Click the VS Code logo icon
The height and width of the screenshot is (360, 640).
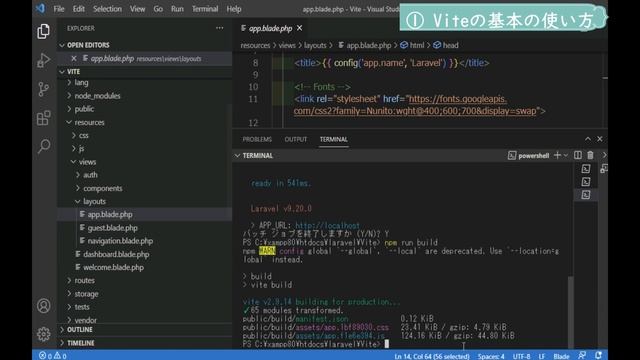40,8
